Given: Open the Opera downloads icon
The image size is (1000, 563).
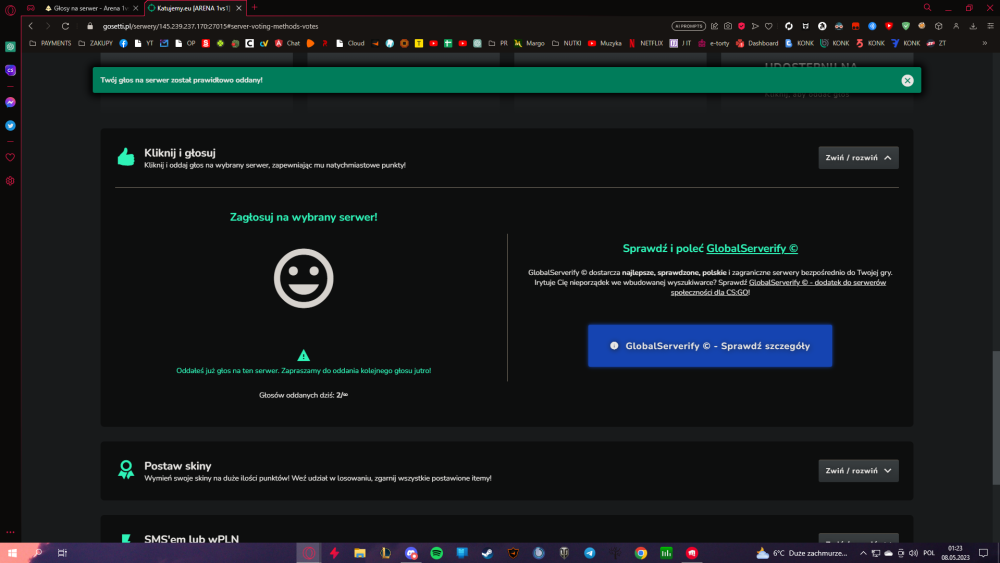Looking at the screenshot, I should pyautogui.click(x=973, y=26).
